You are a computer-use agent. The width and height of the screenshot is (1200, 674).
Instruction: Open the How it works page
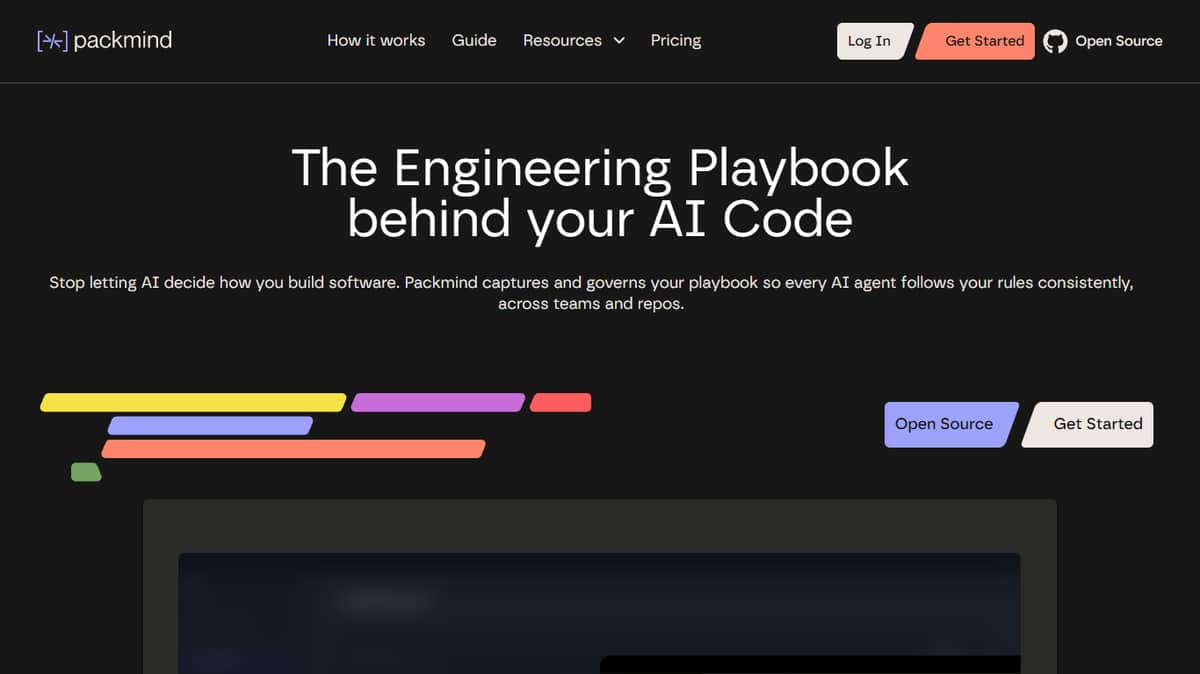coord(376,40)
